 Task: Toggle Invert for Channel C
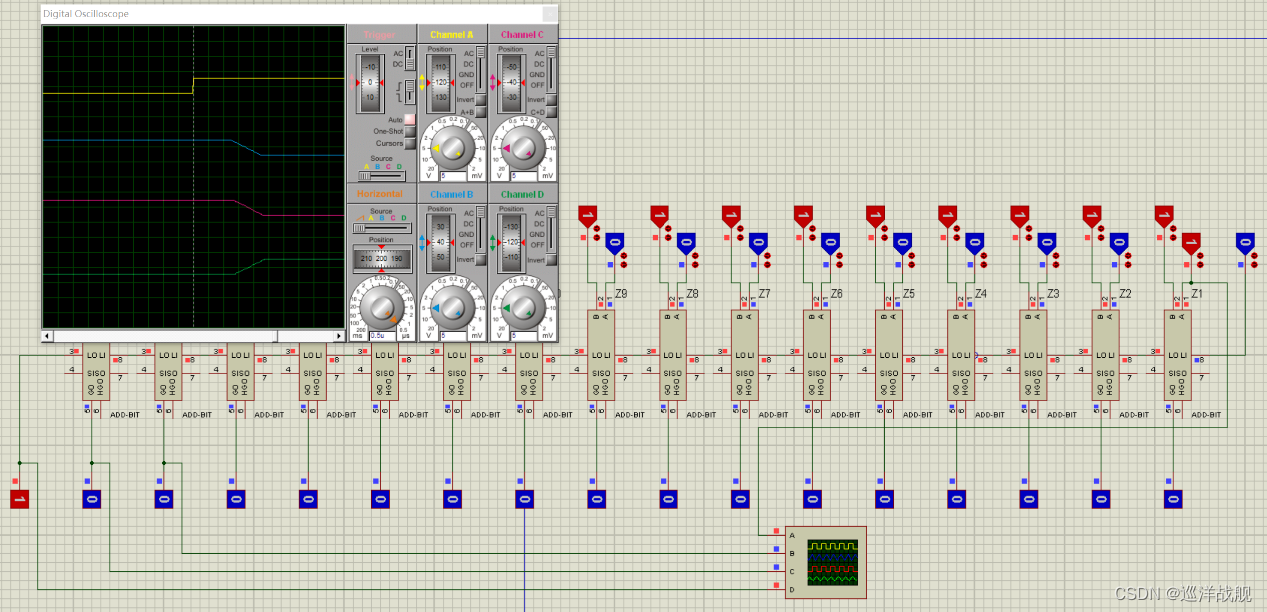pos(551,99)
